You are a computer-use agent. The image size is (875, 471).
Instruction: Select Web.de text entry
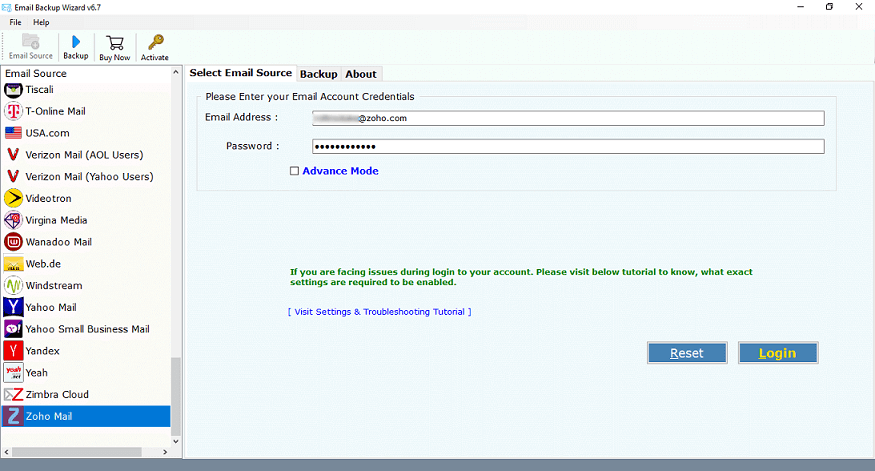pos(44,263)
